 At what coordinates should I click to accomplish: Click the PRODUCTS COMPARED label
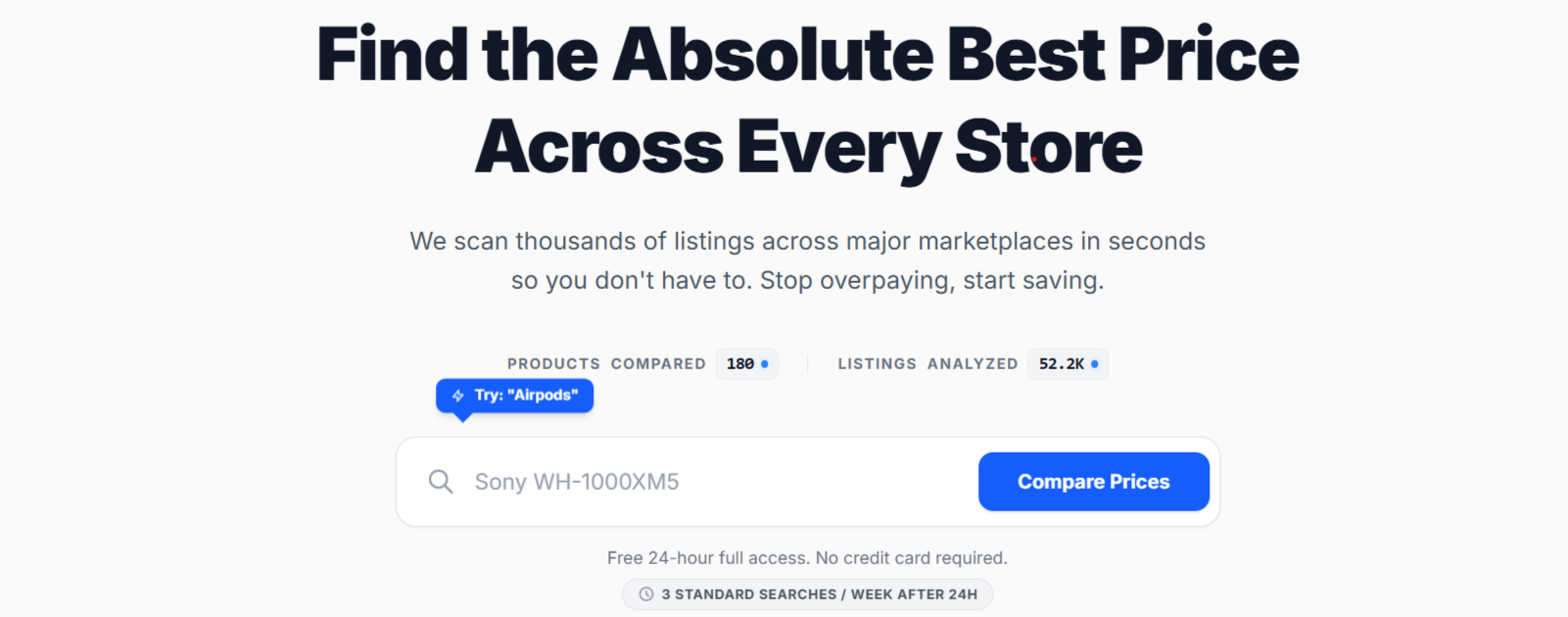coord(606,364)
